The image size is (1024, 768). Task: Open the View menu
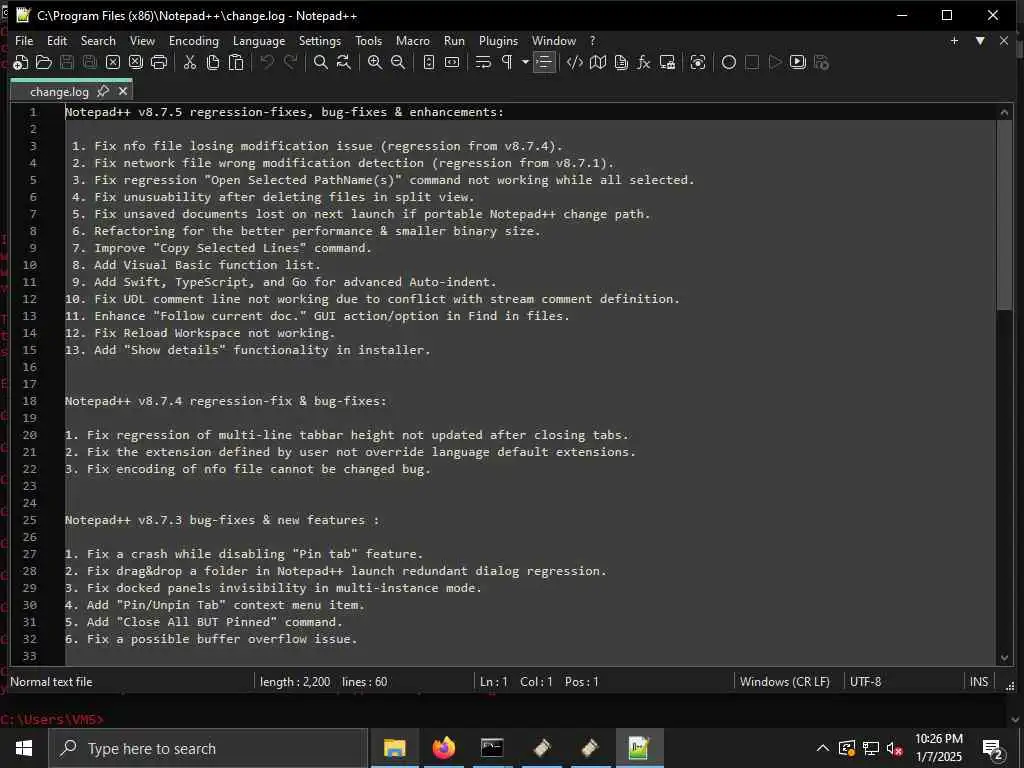click(142, 40)
